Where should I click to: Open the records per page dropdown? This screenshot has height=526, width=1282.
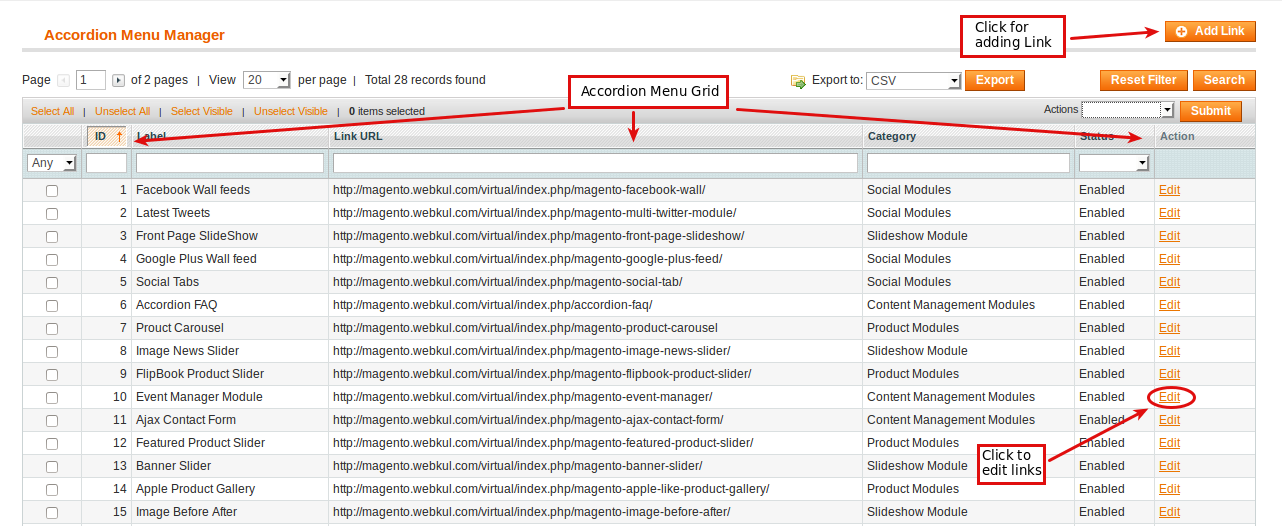click(x=267, y=80)
